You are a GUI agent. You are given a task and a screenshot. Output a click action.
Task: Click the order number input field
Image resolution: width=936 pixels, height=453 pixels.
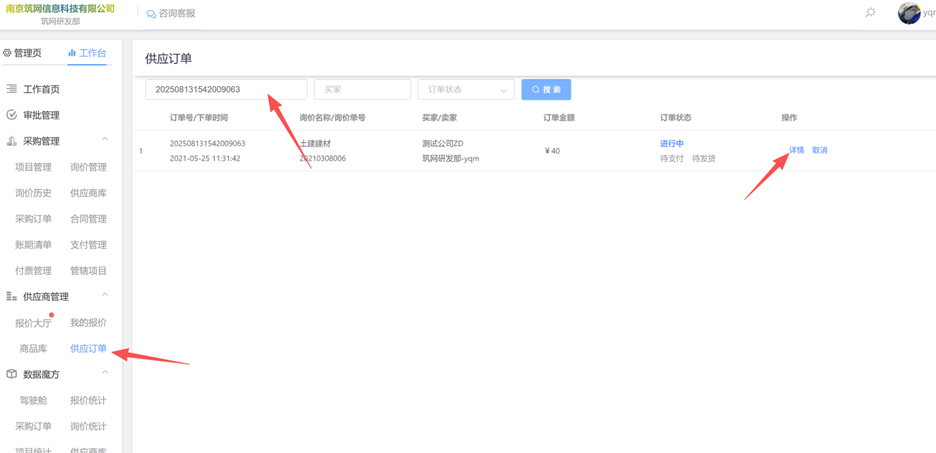226,90
